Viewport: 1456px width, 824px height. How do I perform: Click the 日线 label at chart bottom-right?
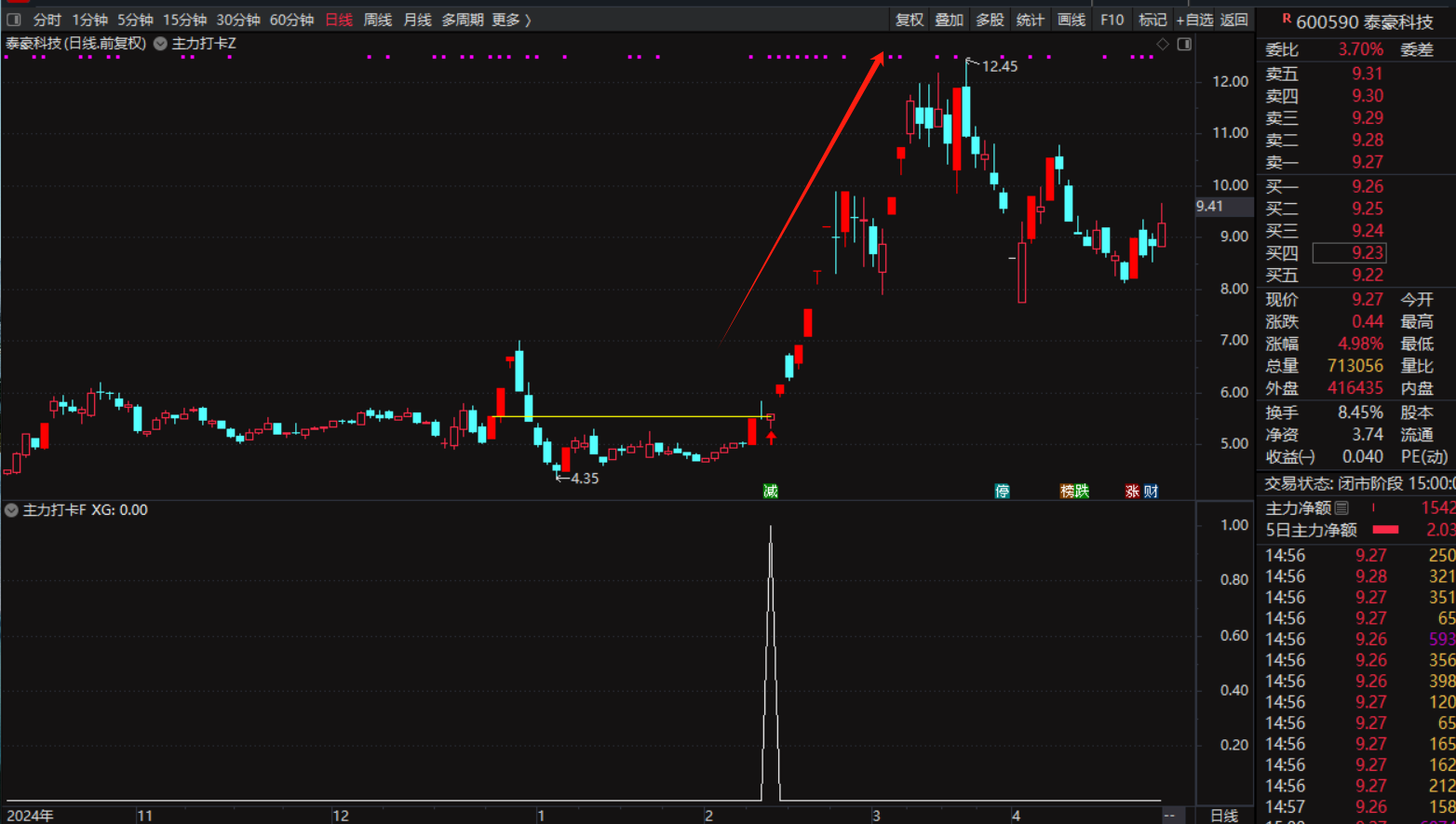1224,816
